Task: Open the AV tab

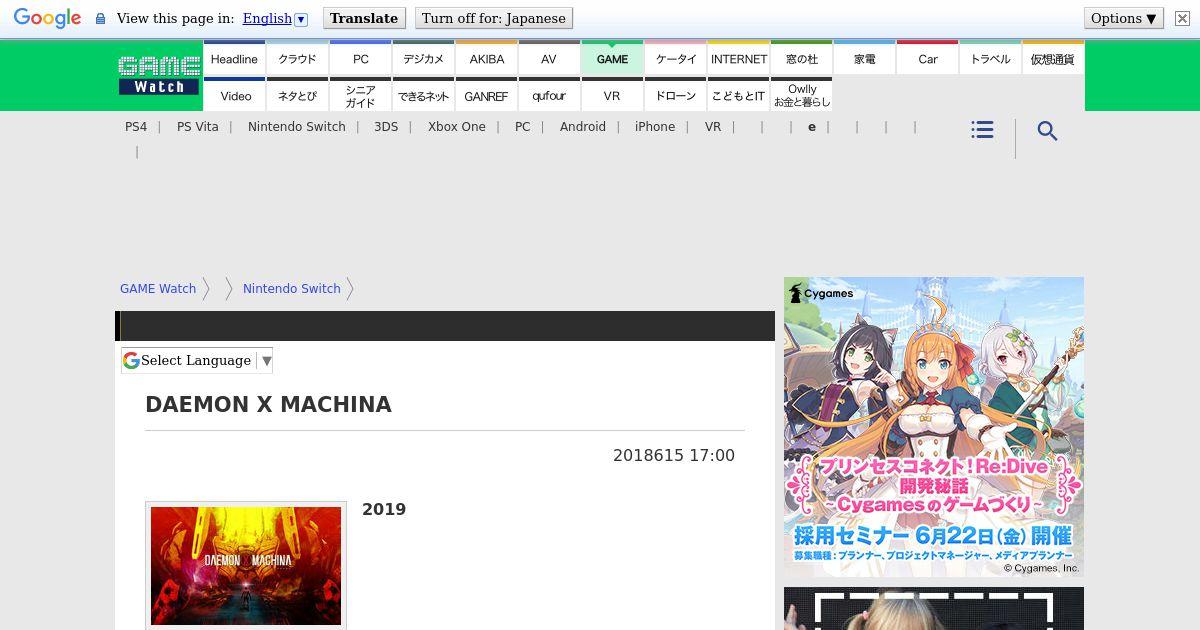Action: click(549, 59)
